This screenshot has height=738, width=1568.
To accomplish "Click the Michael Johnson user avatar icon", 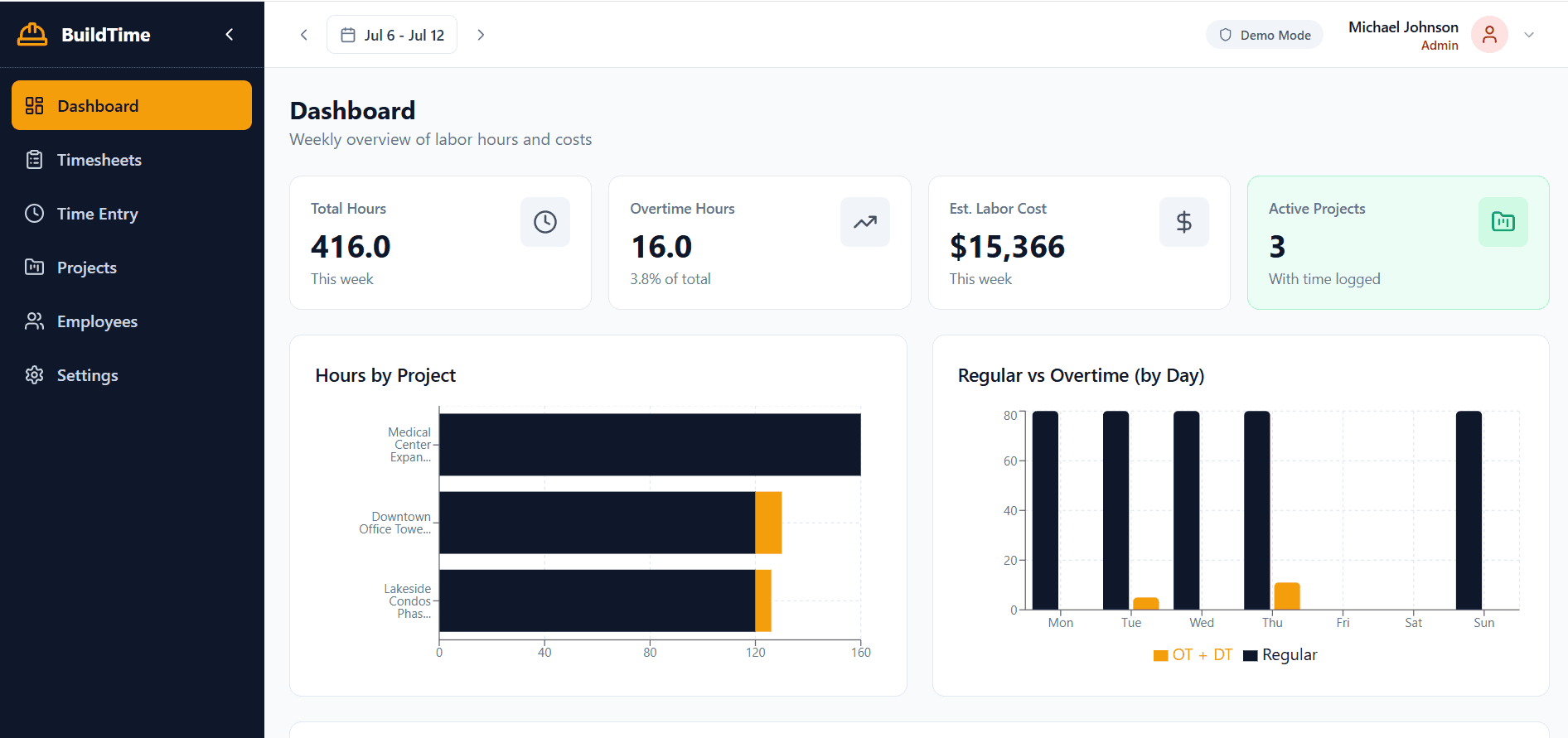I will point(1488,35).
